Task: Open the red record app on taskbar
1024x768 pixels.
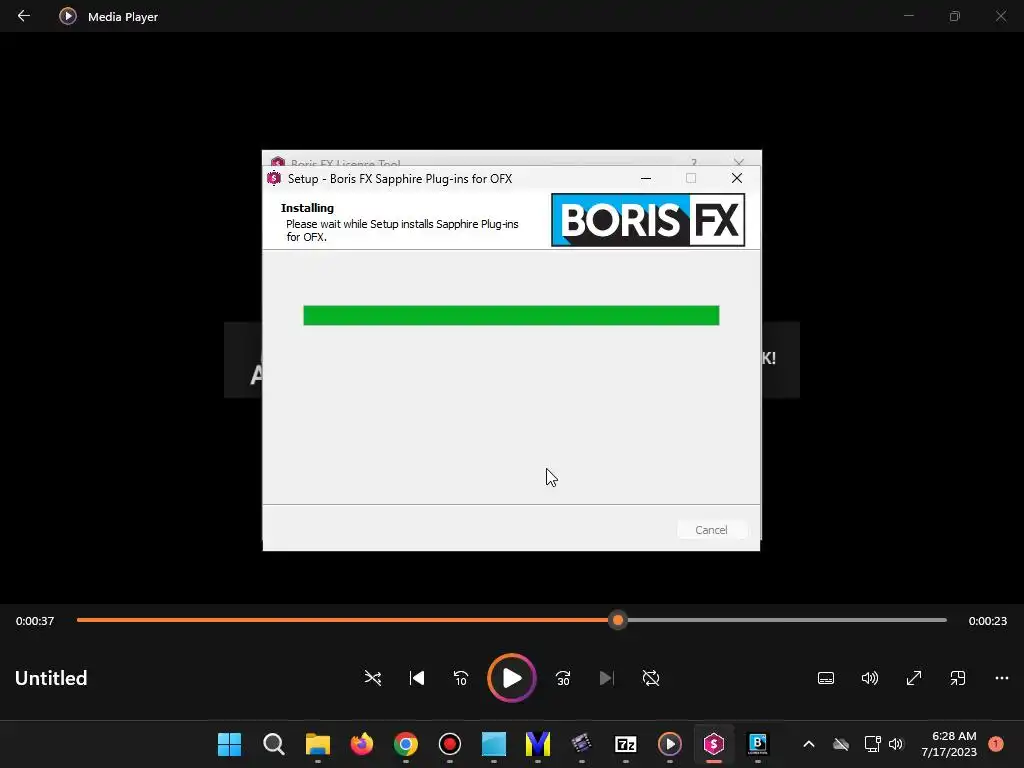Action: 449,744
